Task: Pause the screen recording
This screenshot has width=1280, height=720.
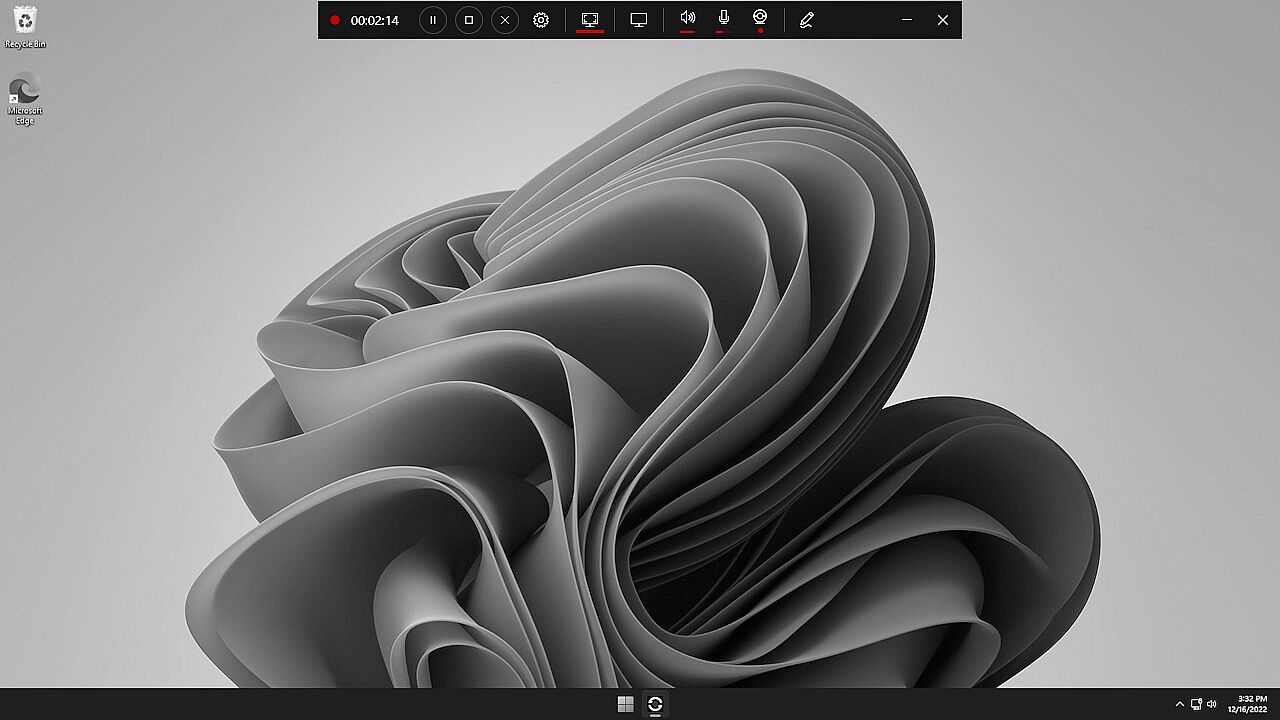Action: [432, 20]
